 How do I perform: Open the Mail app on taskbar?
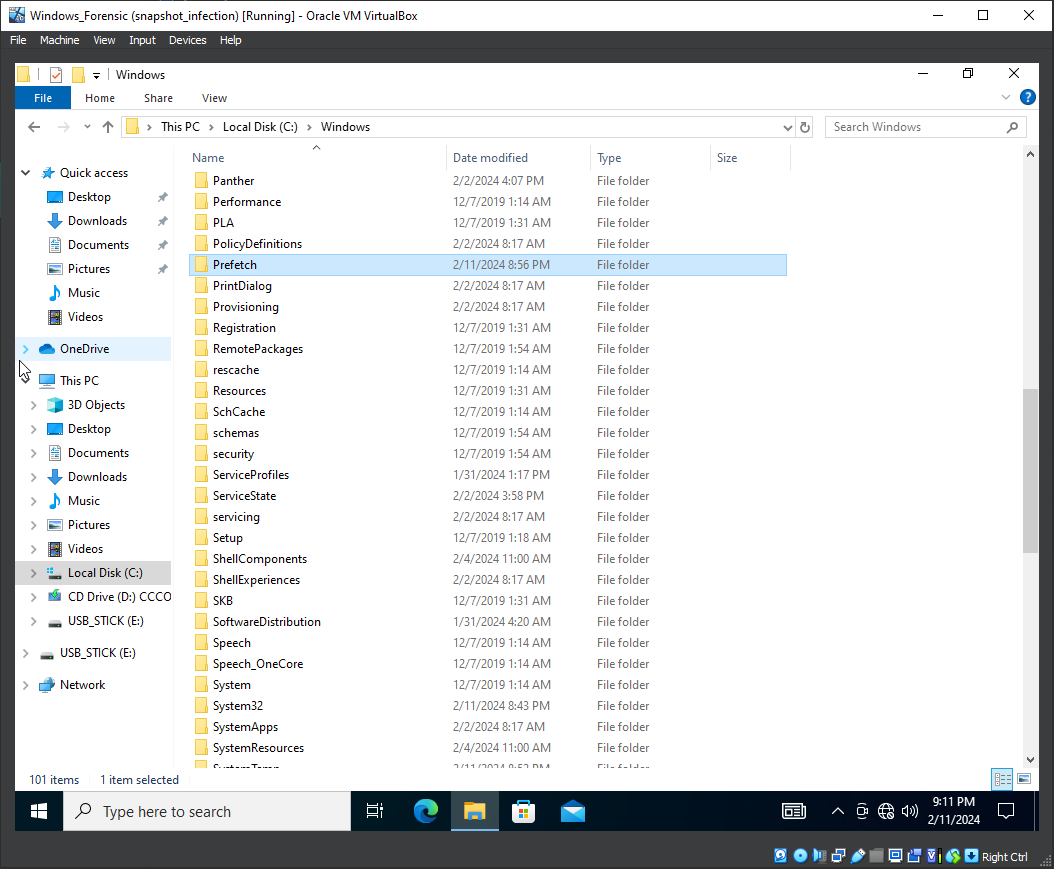(x=572, y=811)
